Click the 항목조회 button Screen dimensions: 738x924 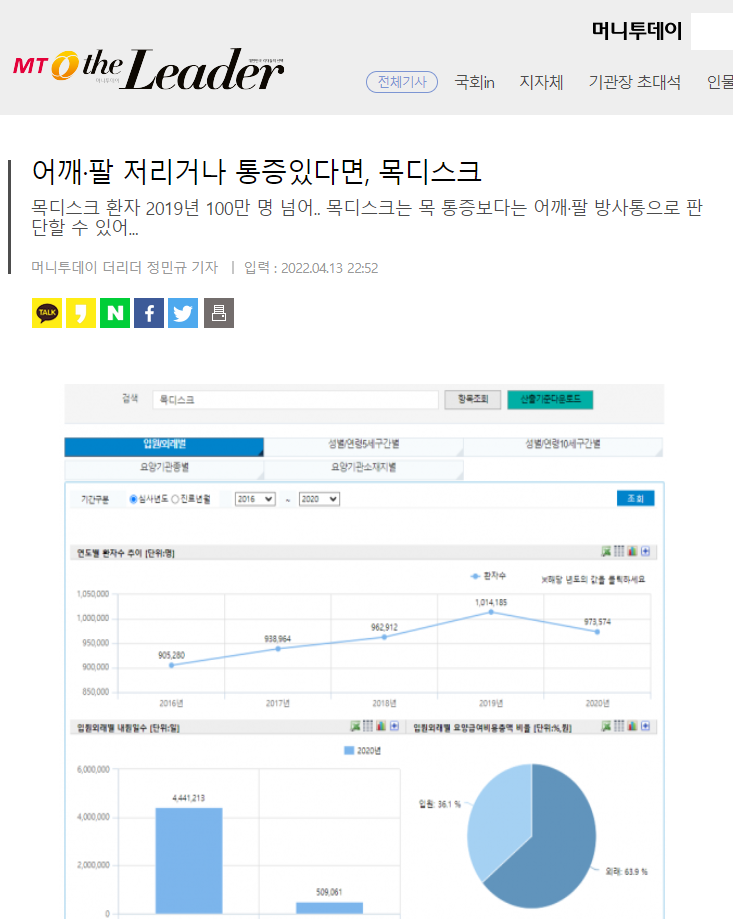[x=473, y=400]
